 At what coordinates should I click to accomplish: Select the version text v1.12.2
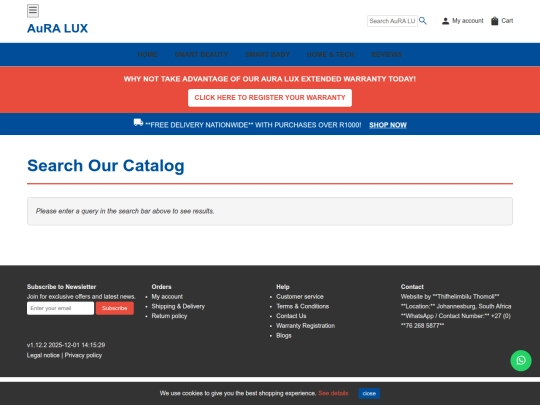click(37, 345)
